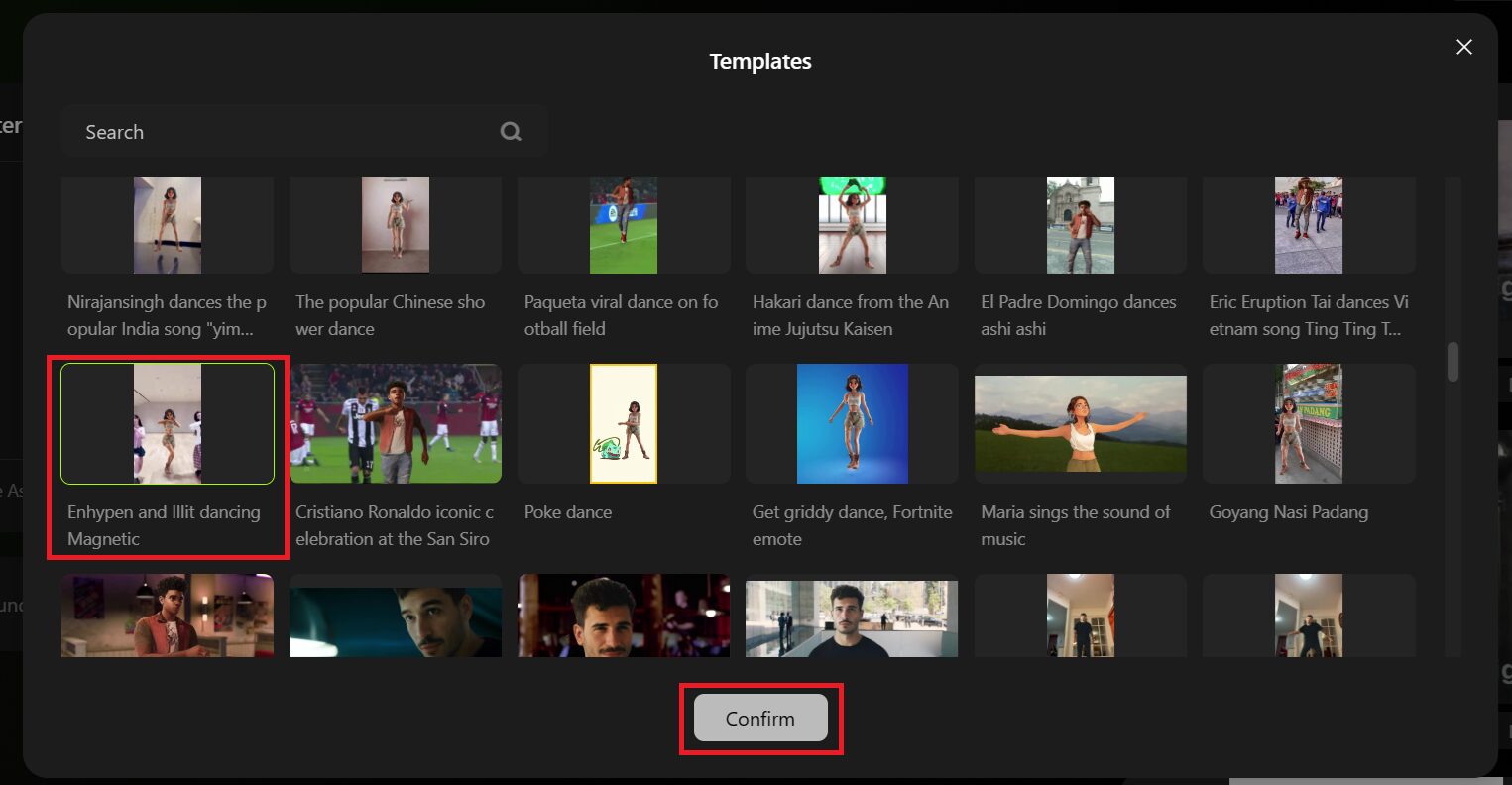The height and width of the screenshot is (785, 1512).
Task: Click the search magnifier icon
Action: (511, 132)
